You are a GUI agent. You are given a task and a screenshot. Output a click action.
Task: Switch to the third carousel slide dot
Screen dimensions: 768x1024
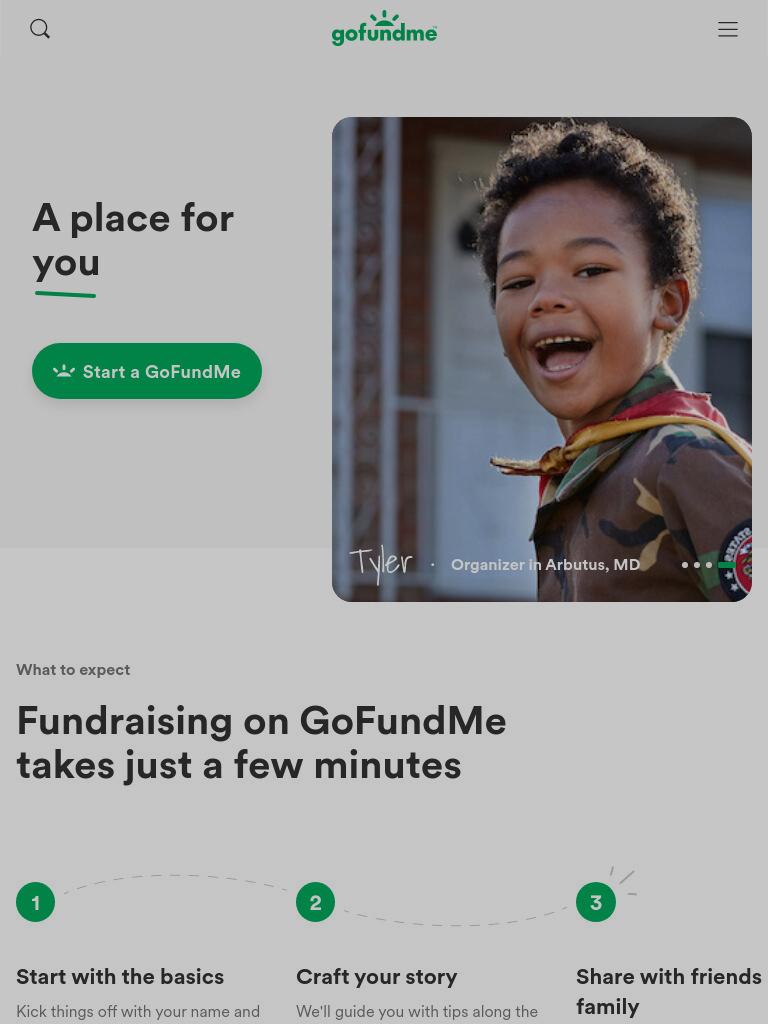(x=709, y=565)
